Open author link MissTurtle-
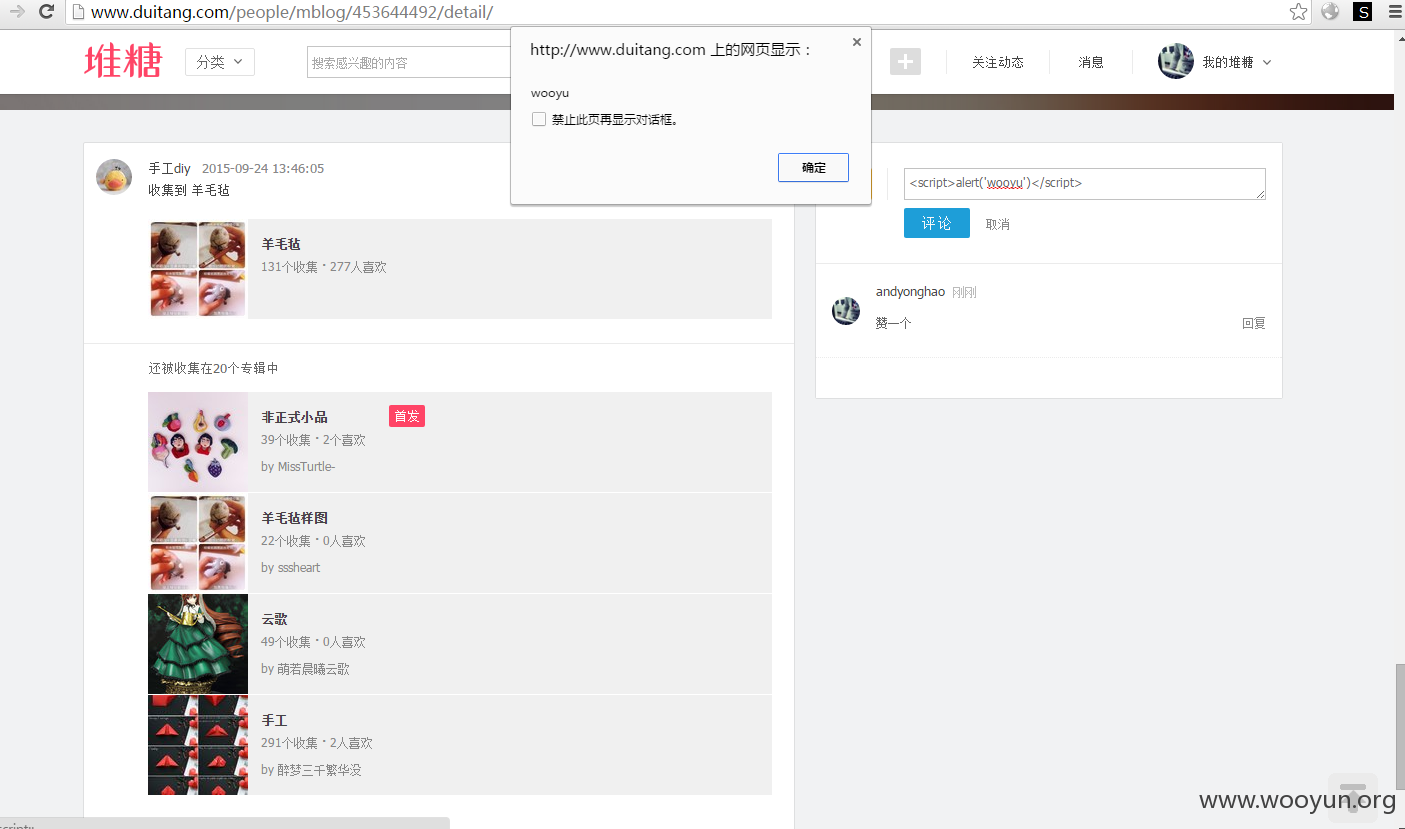Viewport: 1405px width, 829px height. (306, 467)
